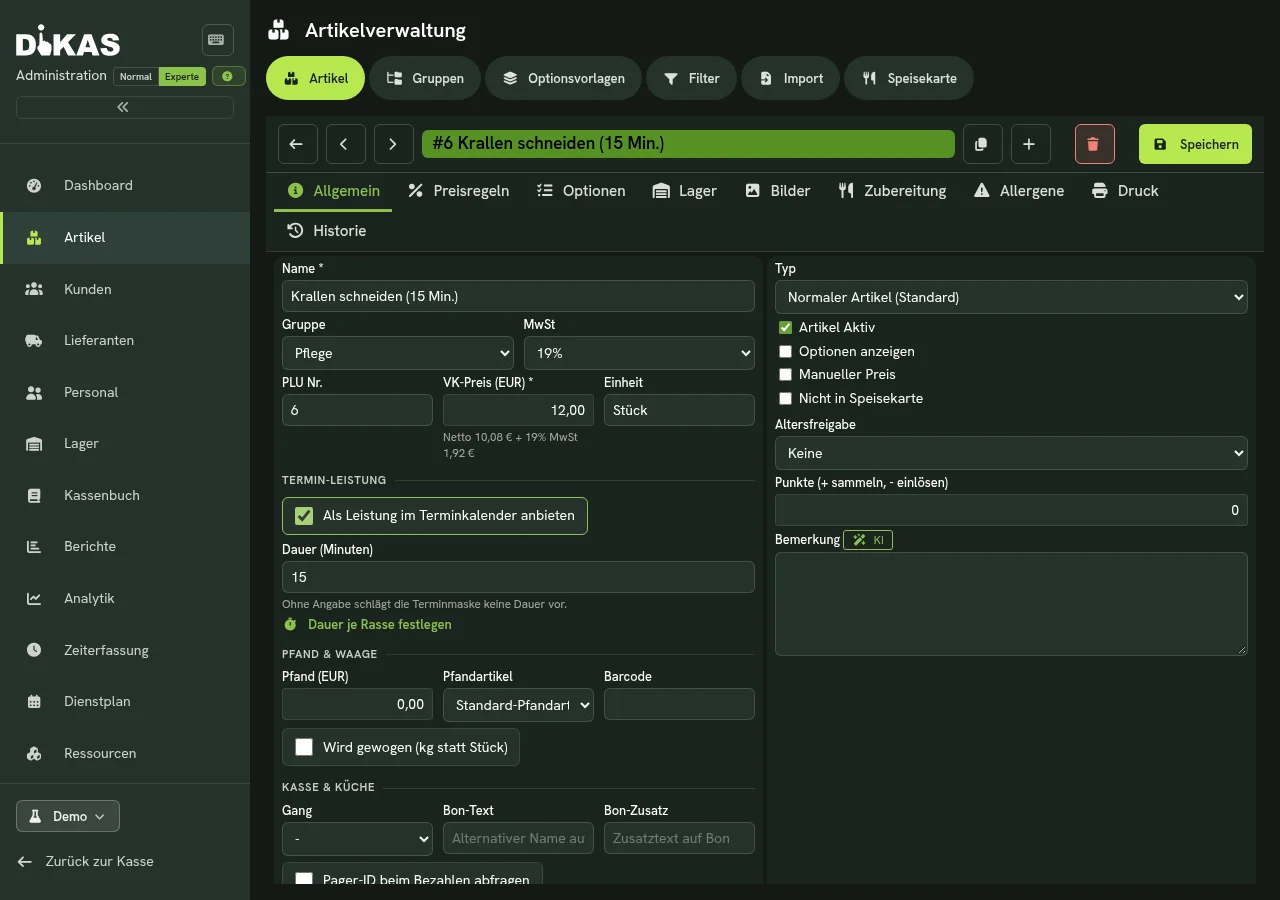The width and height of the screenshot is (1280, 900).
Task: Open Dashboard in the sidebar
Action: (125, 185)
